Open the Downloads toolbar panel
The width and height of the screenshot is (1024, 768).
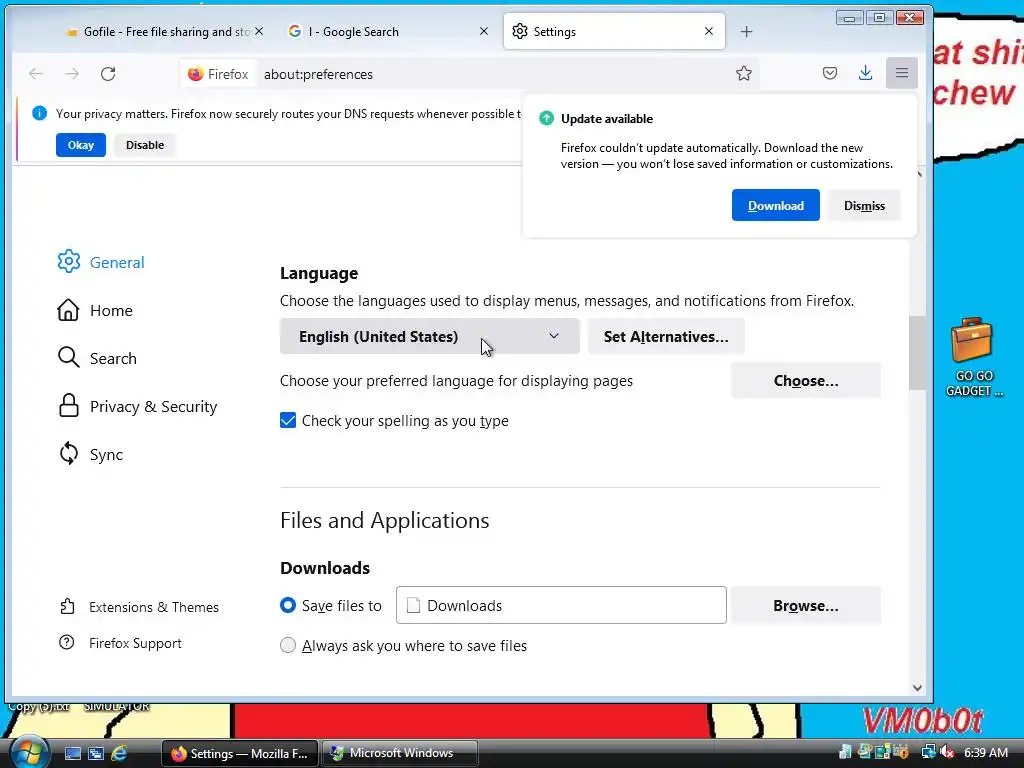[x=865, y=73]
